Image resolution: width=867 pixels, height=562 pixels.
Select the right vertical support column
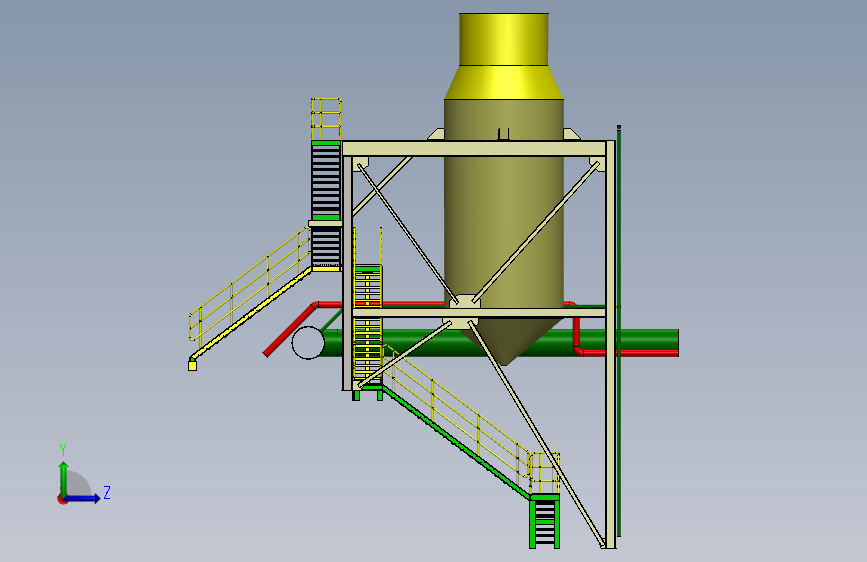point(610,343)
